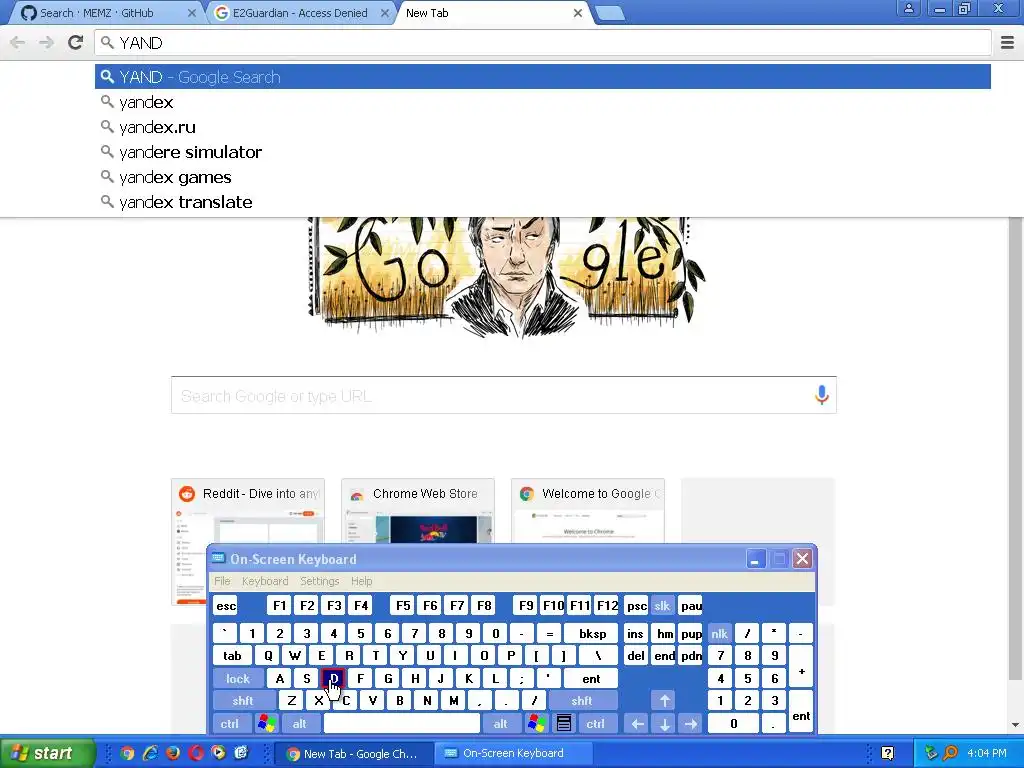1024x768 pixels.
Task: Click the left arrow key on the keyboard
Action: pyautogui.click(x=637, y=724)
